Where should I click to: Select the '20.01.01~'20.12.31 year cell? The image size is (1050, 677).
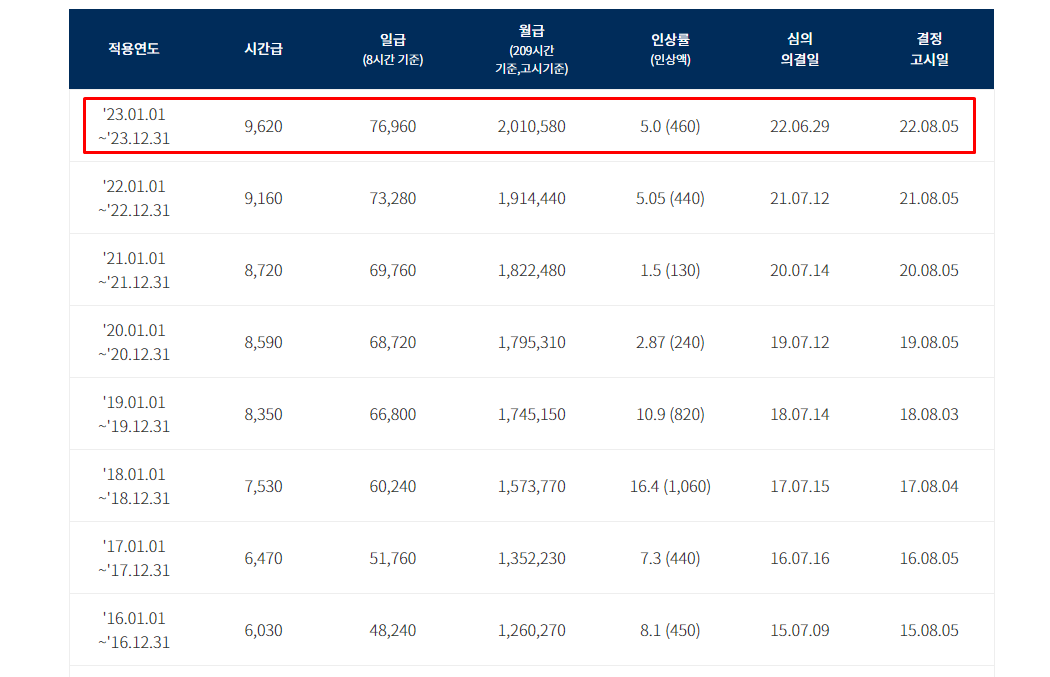pos(134,342)
